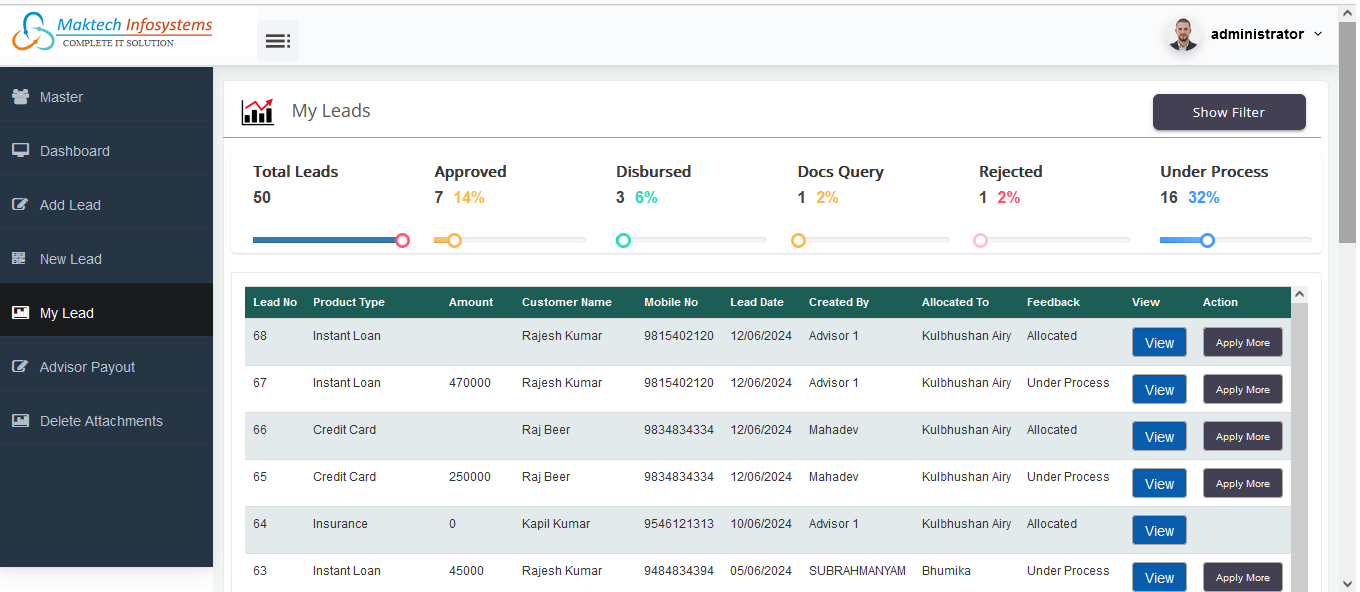Image resolution: width=1360 pixels, height=592 pixels.
Task: Click Apply More for lead 67
Action: [1242, 390]
